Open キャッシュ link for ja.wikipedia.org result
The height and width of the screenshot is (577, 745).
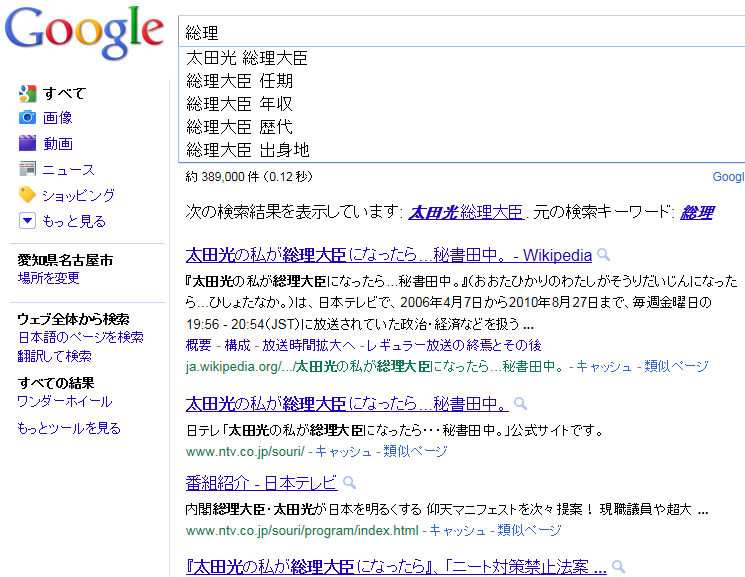pos(604,366)
